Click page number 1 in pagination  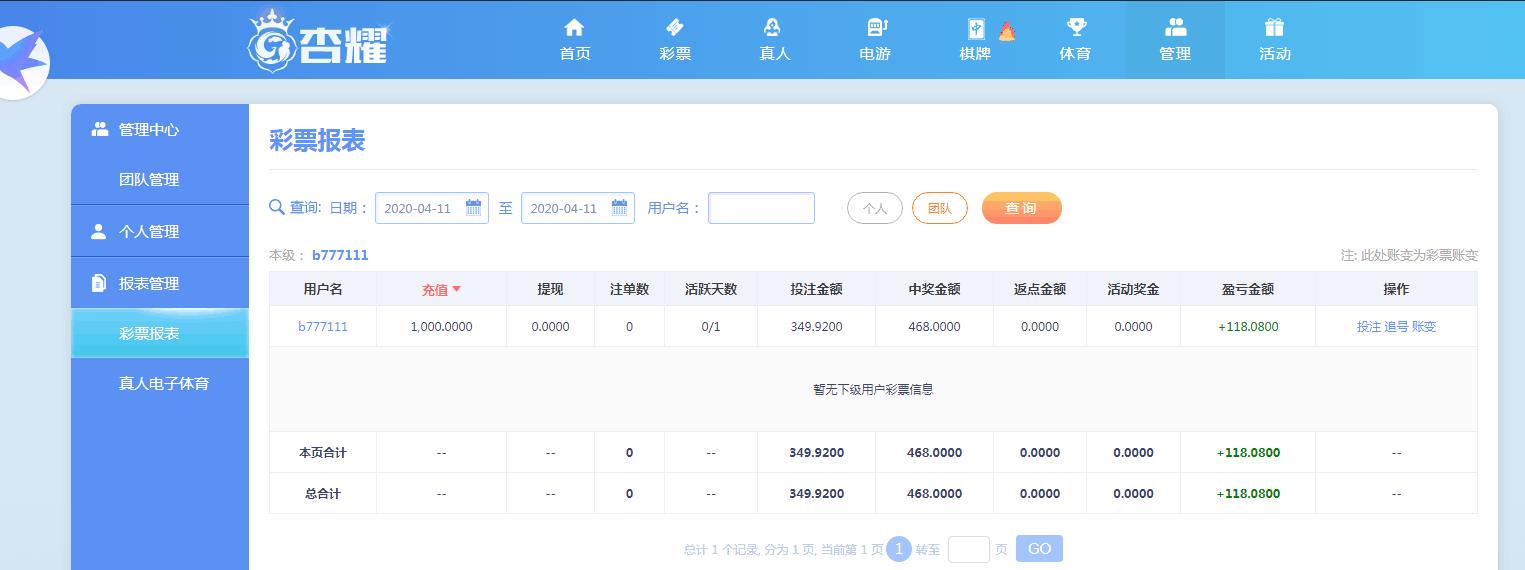pyautogui.click(x=899, y=549)
